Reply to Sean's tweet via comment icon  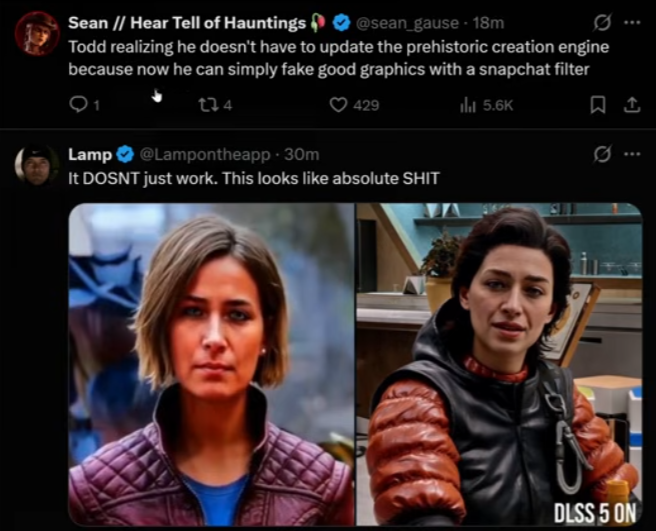point(77,105)
